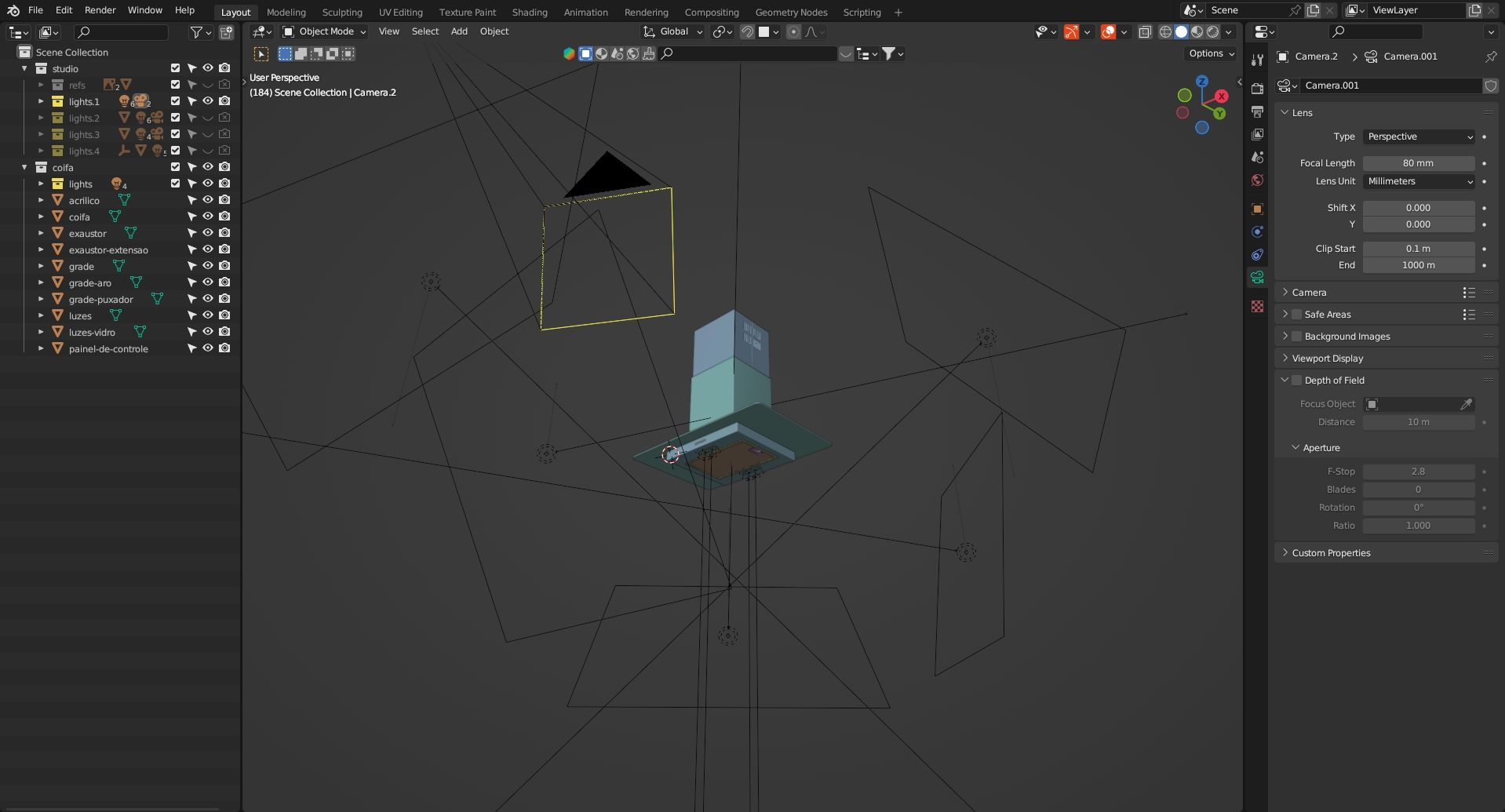The width and height of the screenshot is (1505, 812).
Task: Click the Focal Length value field
Action: coord(1418,163)
